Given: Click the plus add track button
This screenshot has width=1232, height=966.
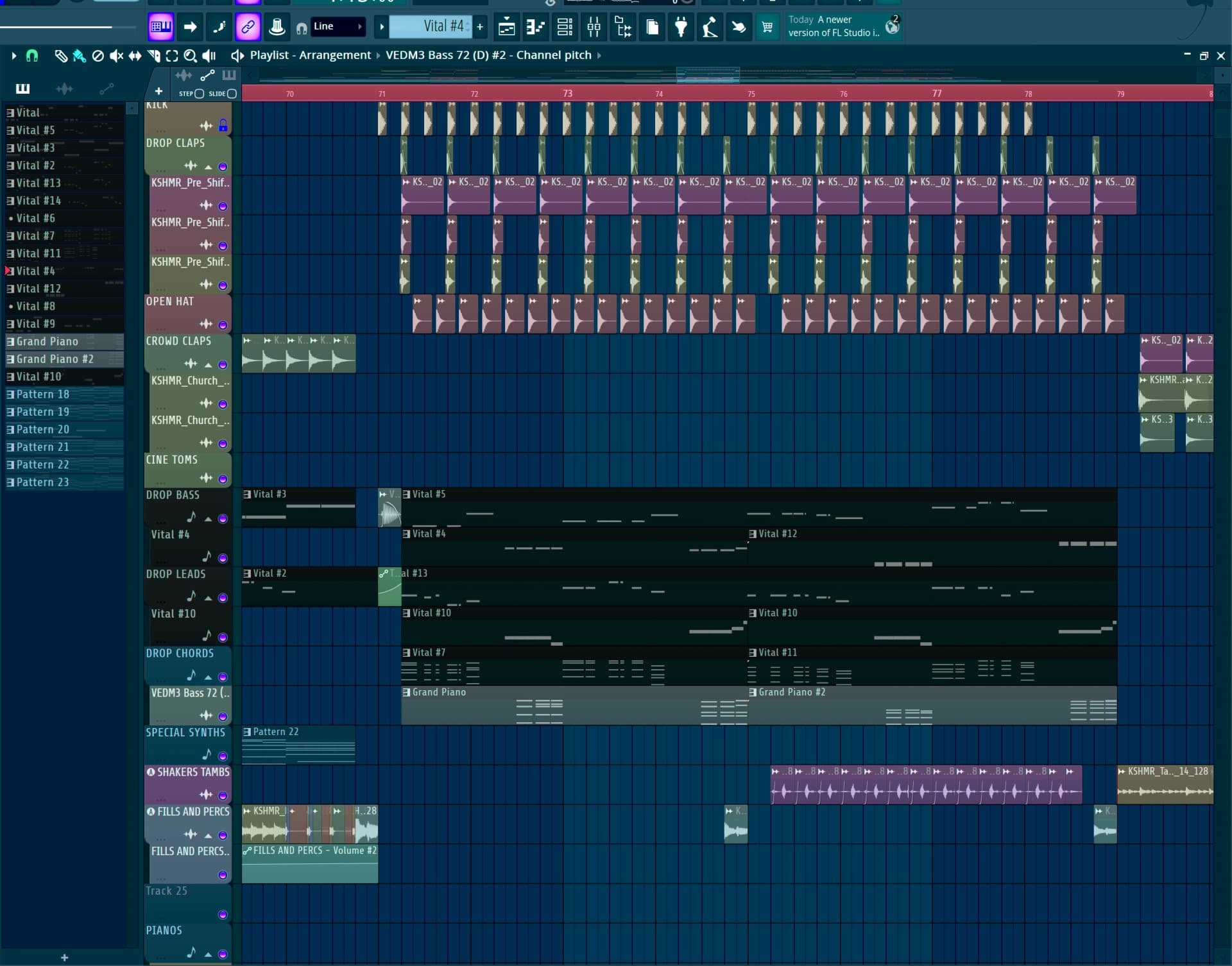Looking at the screenshot, I should click(x=158, y=91).
